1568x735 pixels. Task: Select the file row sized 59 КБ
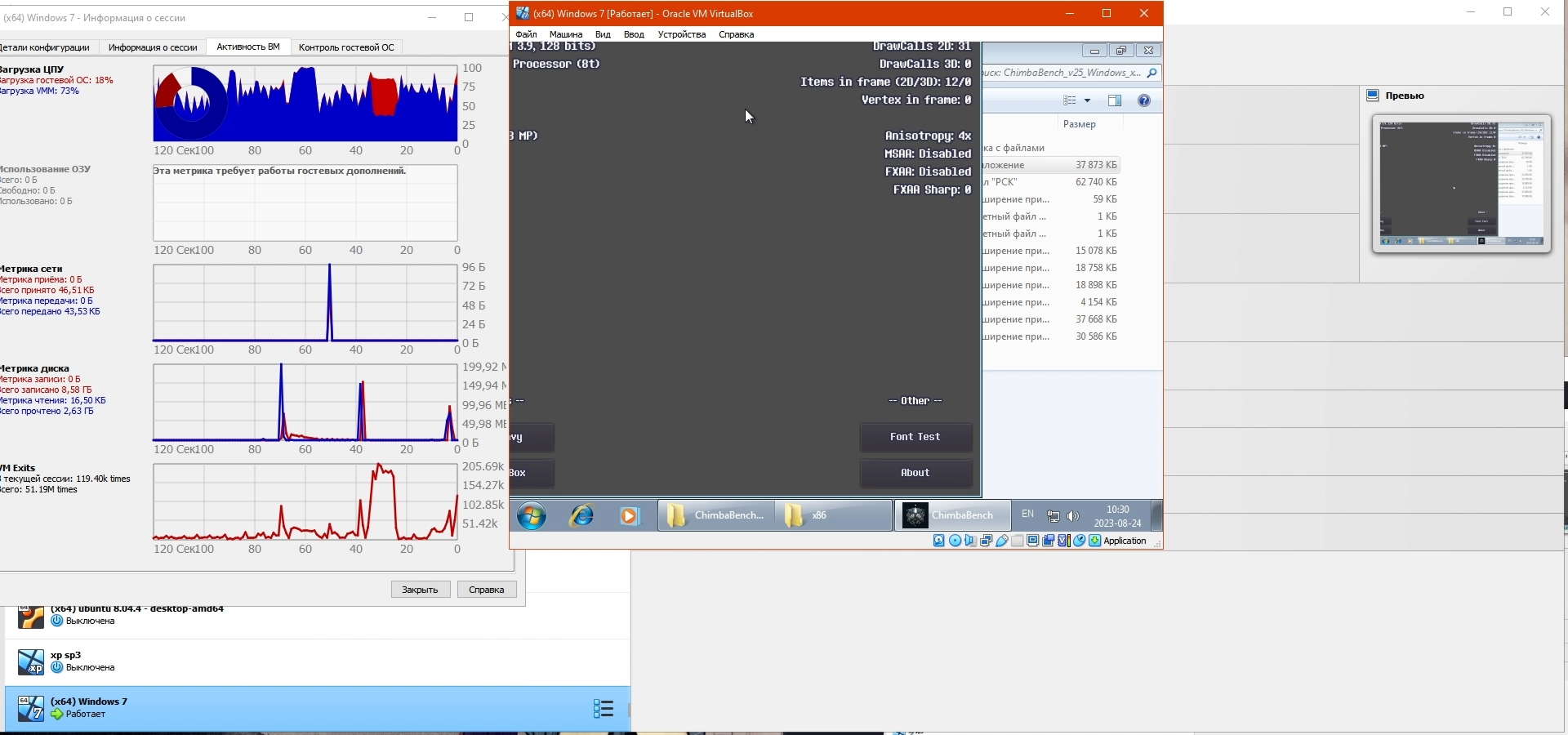click(x=1050, y=199)
